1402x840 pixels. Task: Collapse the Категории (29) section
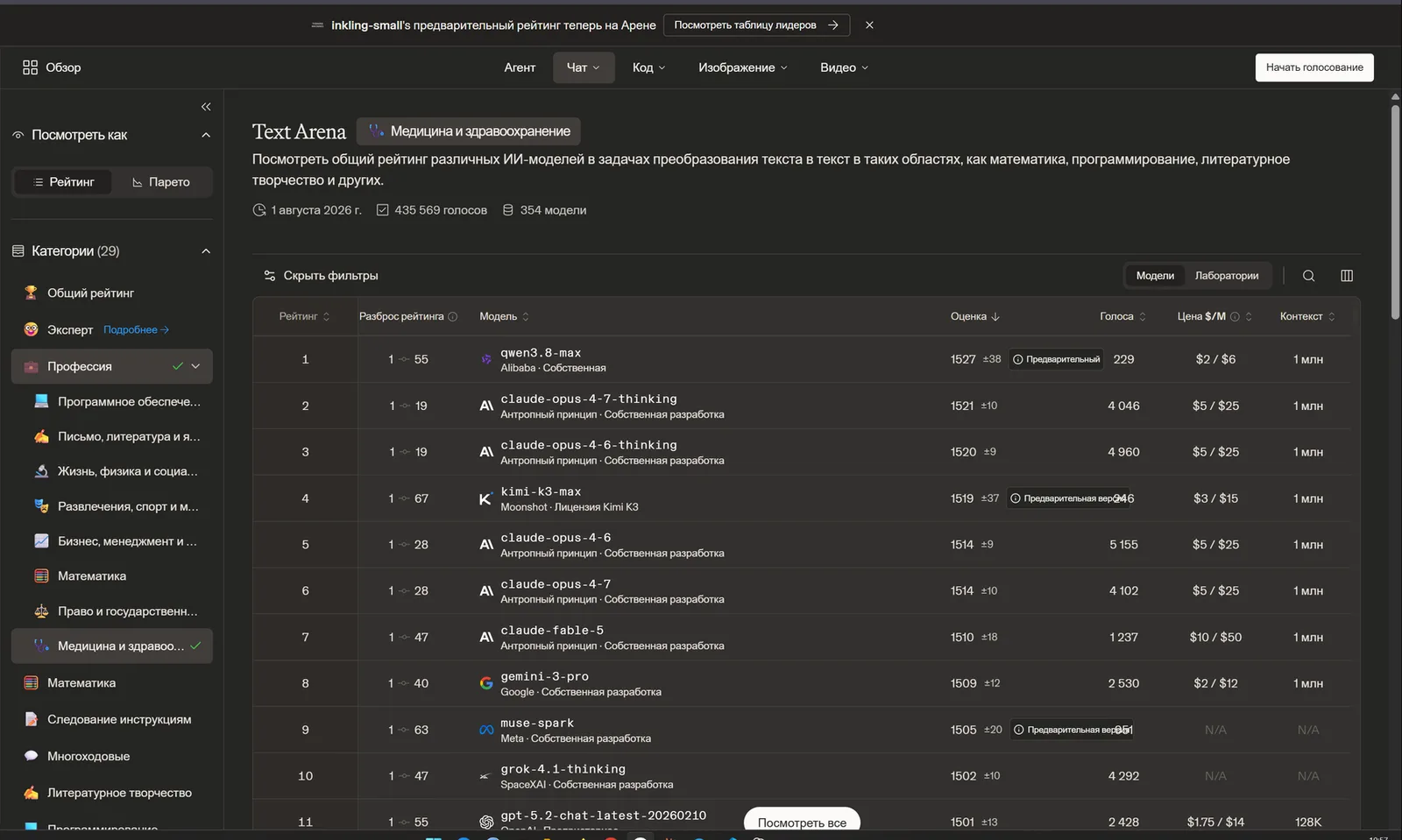(206, 251)
